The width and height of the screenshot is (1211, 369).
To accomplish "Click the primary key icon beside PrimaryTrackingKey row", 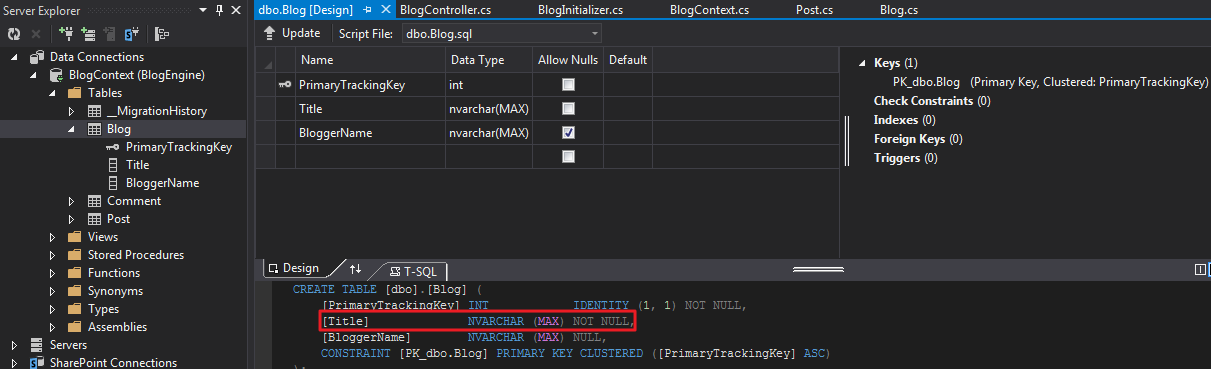I will click(x=284, y=85).
